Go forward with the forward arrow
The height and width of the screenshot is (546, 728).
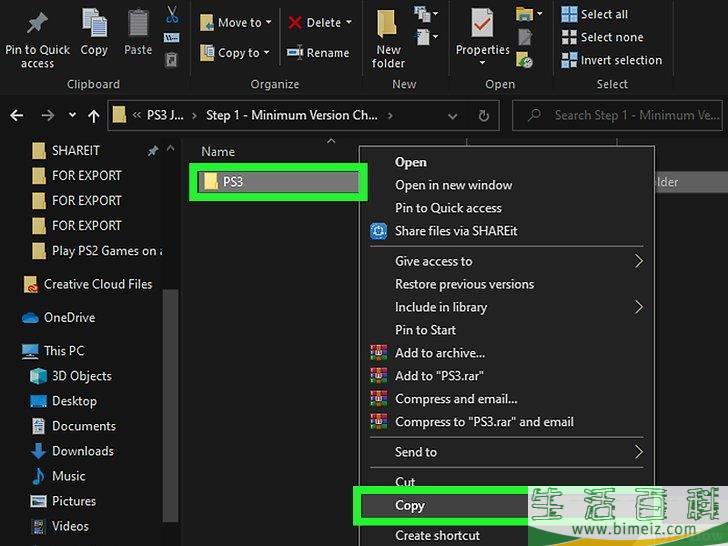47,115
